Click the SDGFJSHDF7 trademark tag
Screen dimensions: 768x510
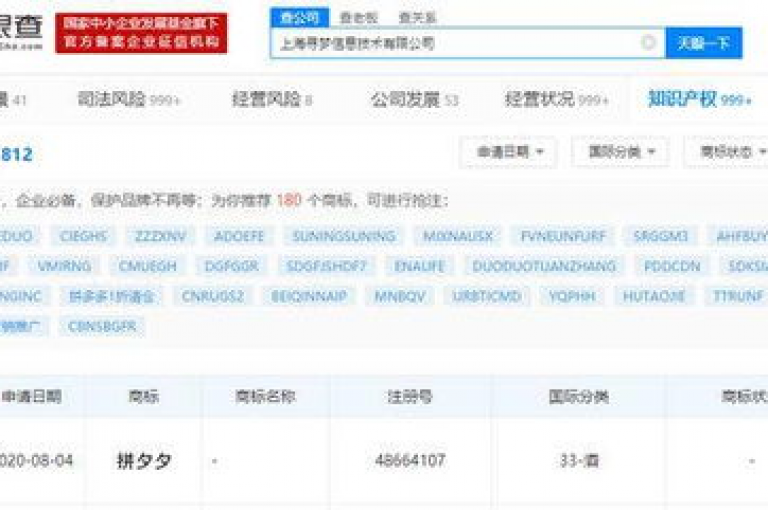326,266
